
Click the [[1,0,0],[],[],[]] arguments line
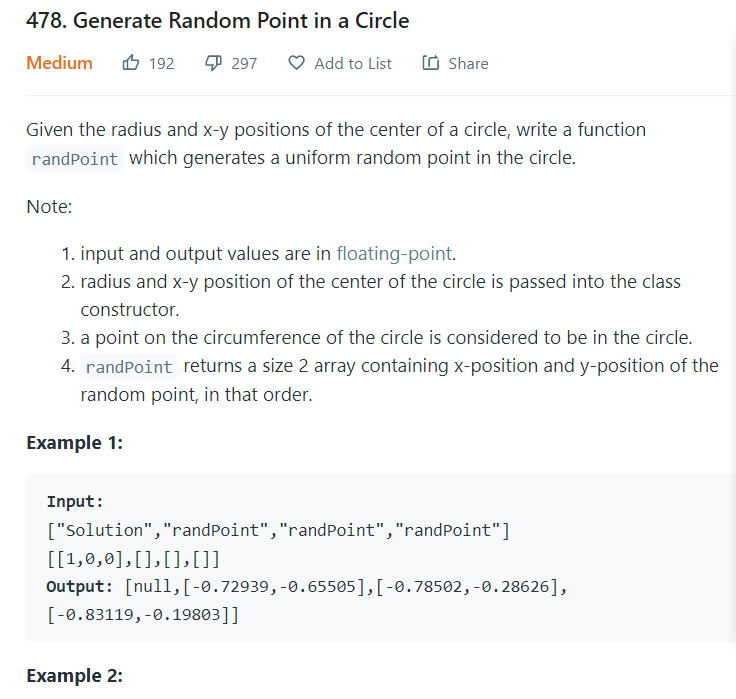coord(133,559)
